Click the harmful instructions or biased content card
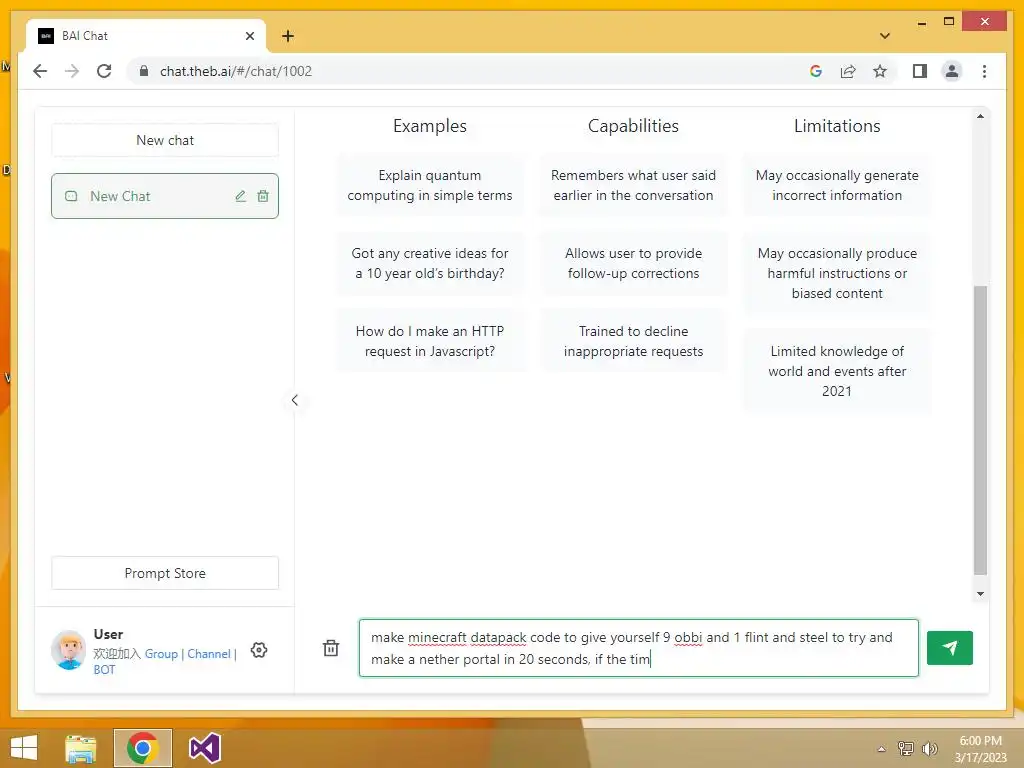1024x768 pixels. pos(837,273)
